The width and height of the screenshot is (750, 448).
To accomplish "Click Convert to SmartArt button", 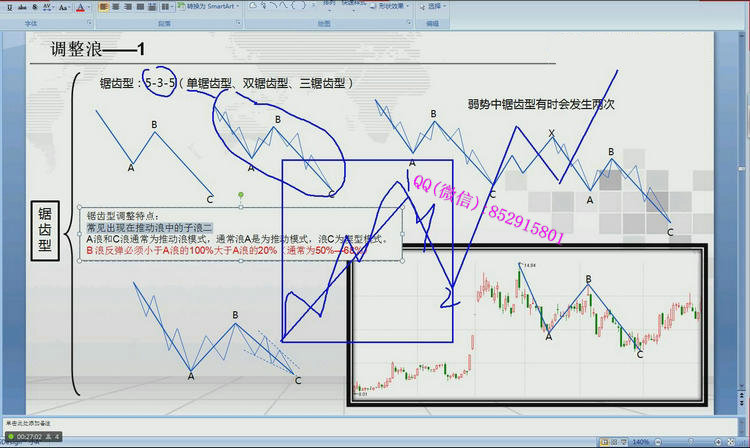I will click(x=206, y=6).
